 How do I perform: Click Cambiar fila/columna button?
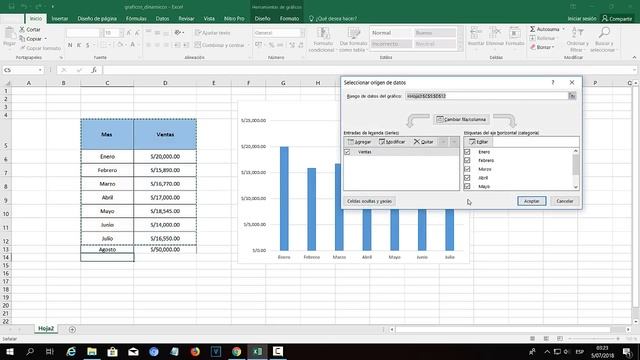pos(461,119)
